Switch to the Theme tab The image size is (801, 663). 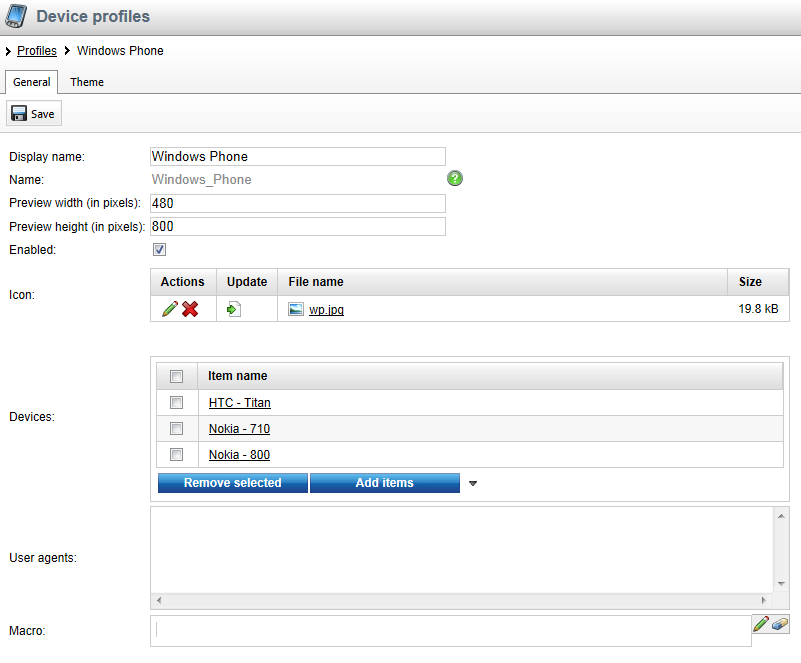tap(87, 82)
